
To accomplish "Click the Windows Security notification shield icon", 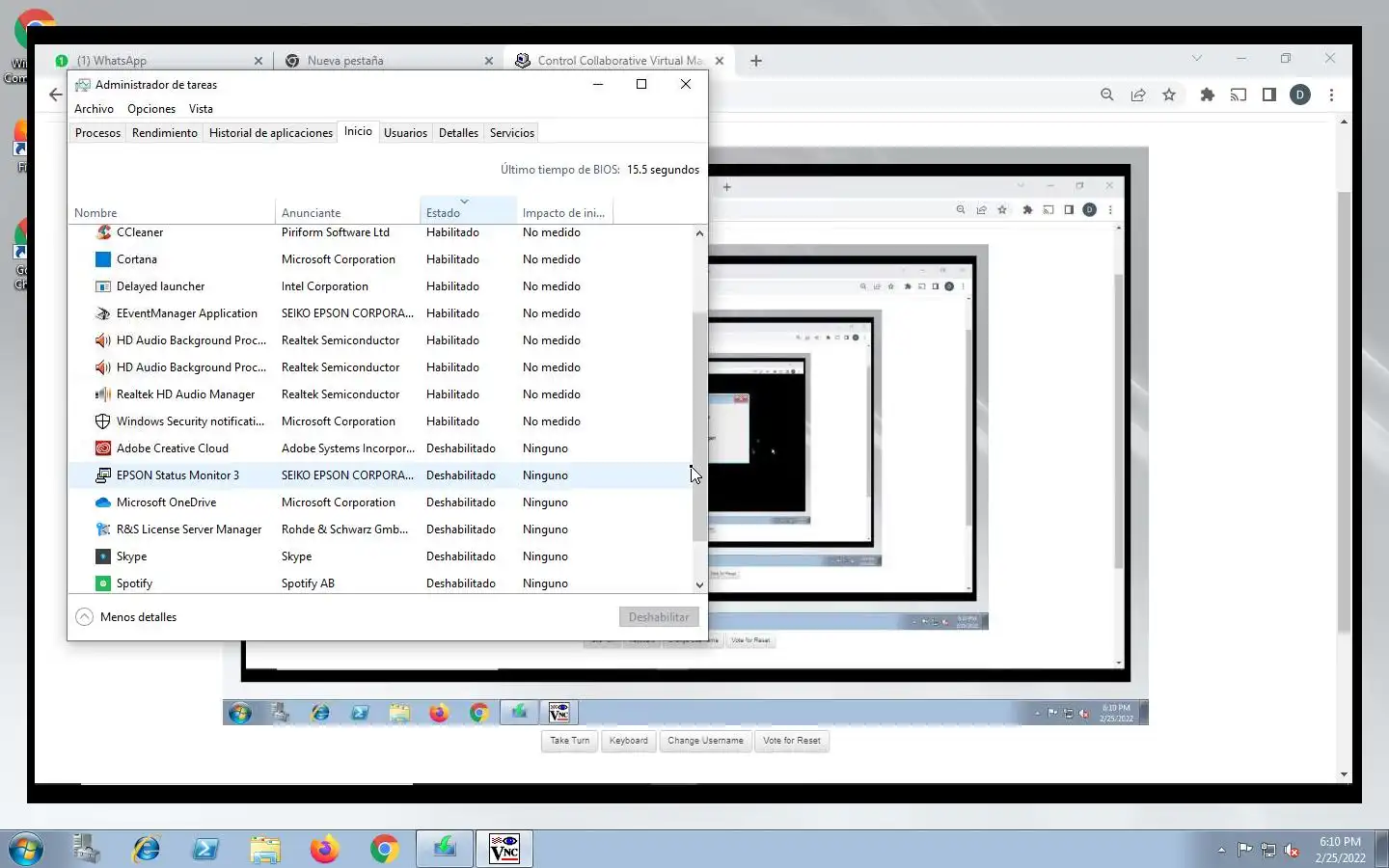I will 103,421.
